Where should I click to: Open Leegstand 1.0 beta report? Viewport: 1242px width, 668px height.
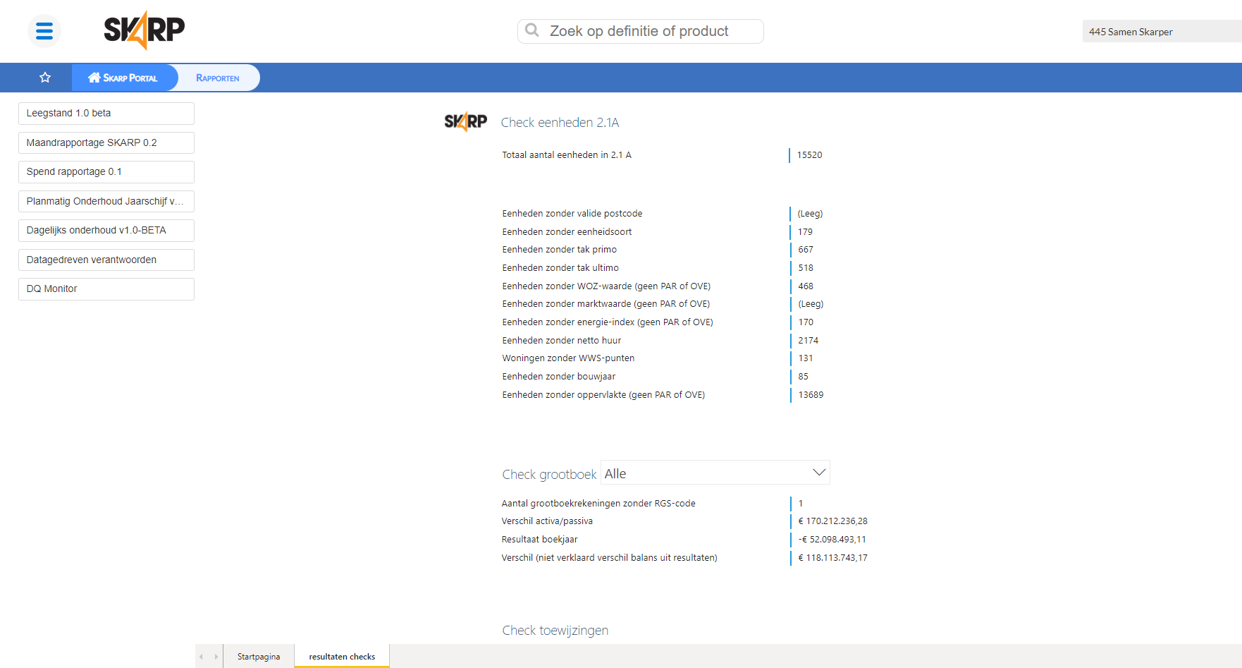pyautogui.click(x=106, y=113)
